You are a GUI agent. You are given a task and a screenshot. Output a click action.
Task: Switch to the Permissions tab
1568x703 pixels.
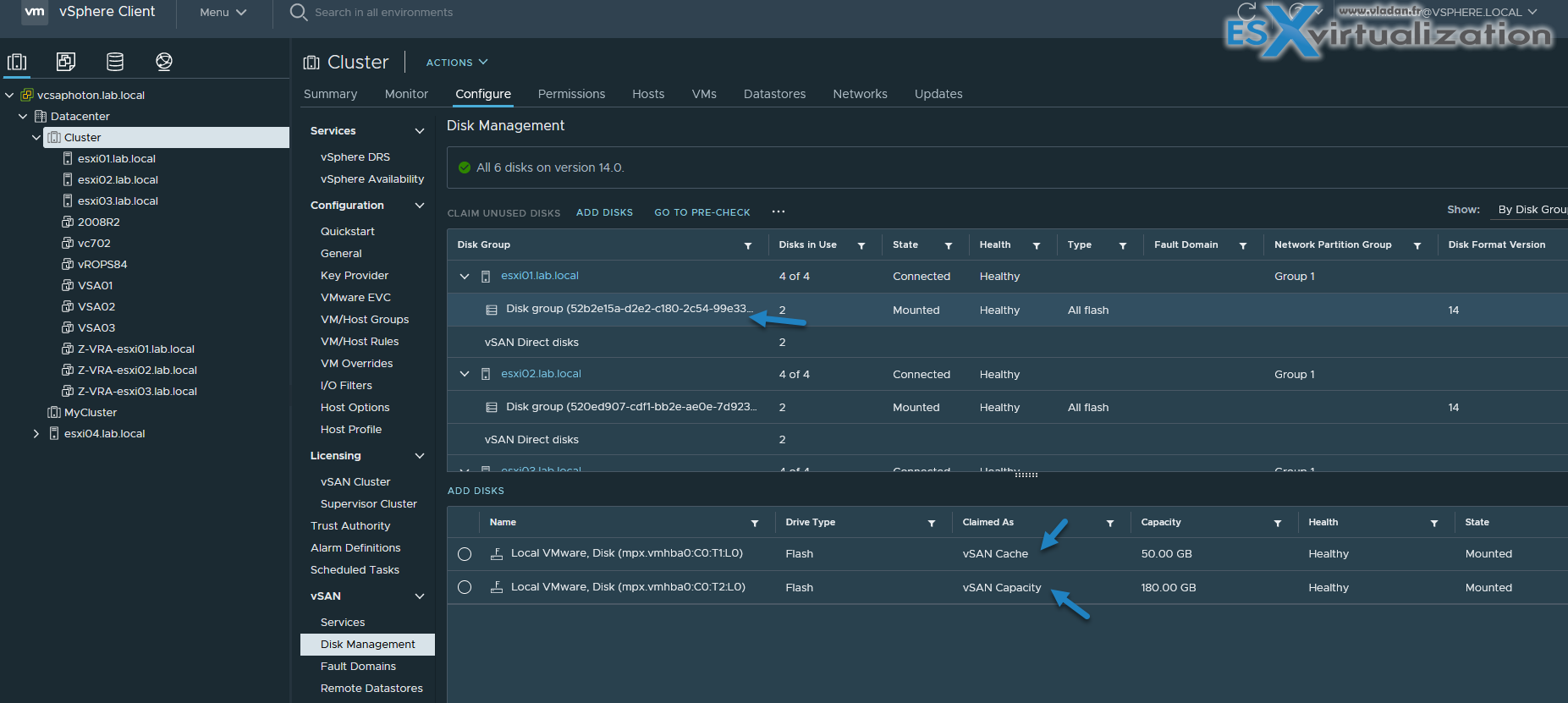click(571, 94)
